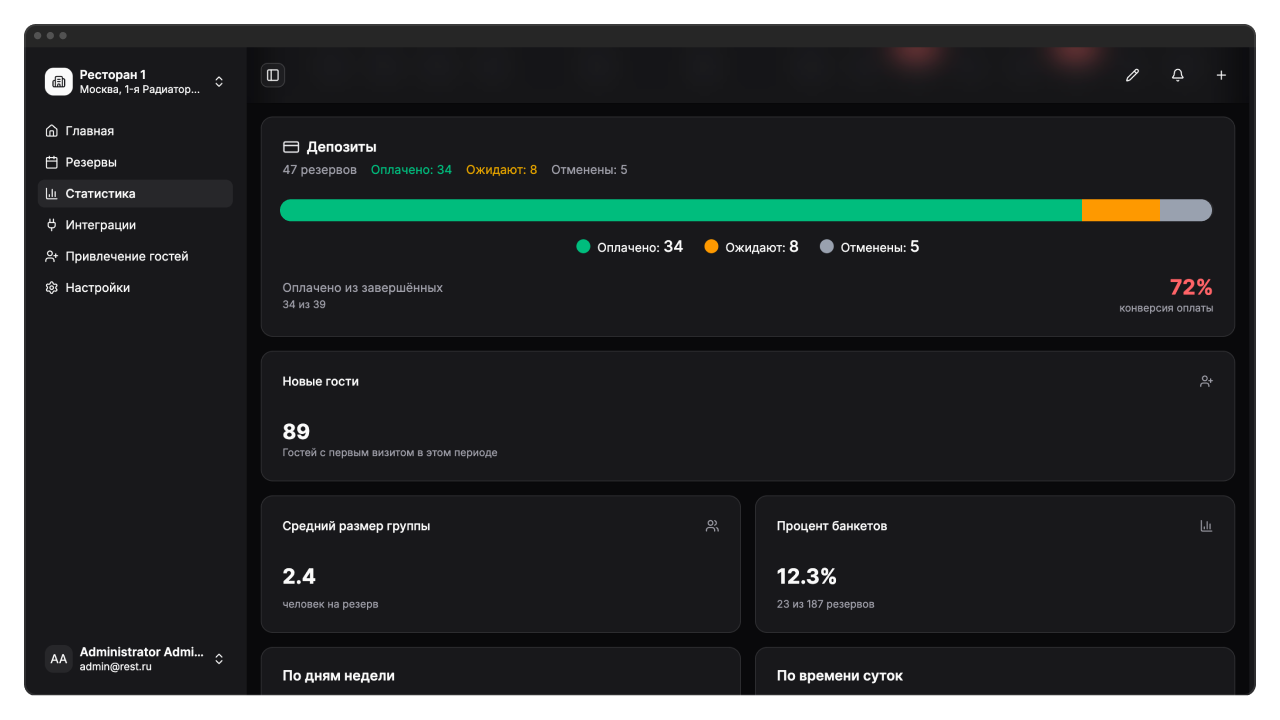
Task: Open notifications bell icon
Action: (x=1177, y=75)
